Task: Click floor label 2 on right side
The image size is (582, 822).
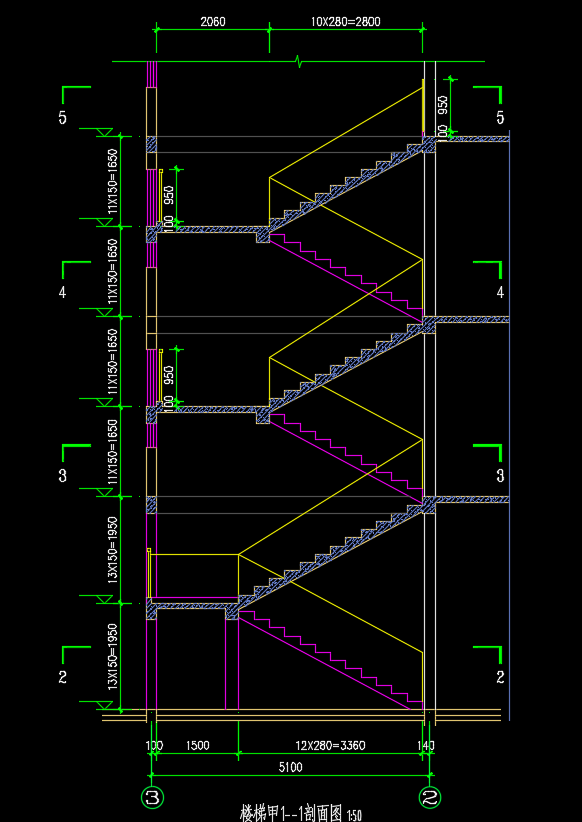Action: [500, 677]
